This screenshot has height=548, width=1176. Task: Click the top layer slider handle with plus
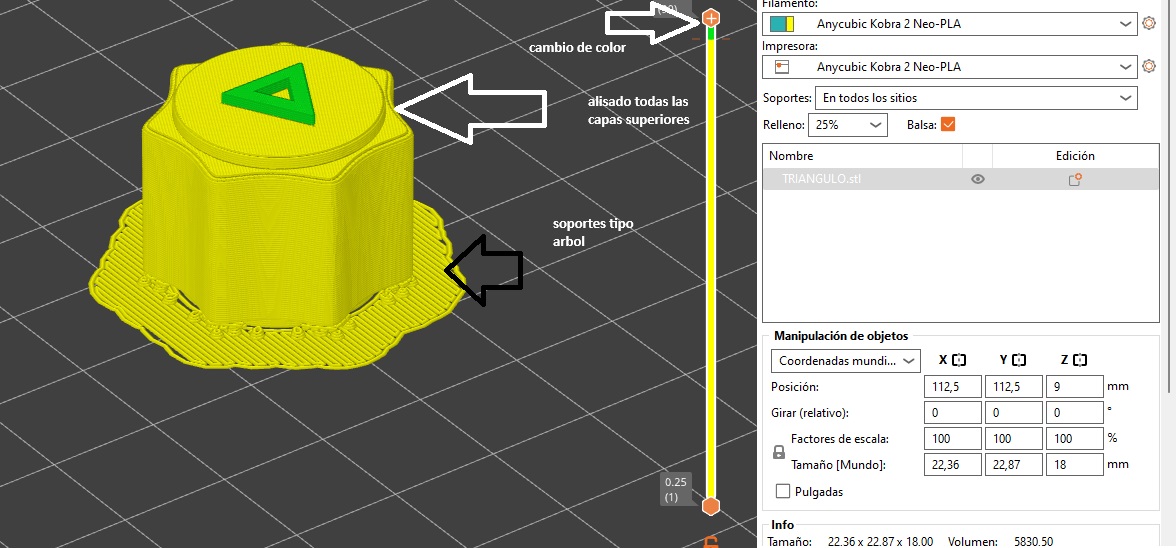(x=711, y=18)
